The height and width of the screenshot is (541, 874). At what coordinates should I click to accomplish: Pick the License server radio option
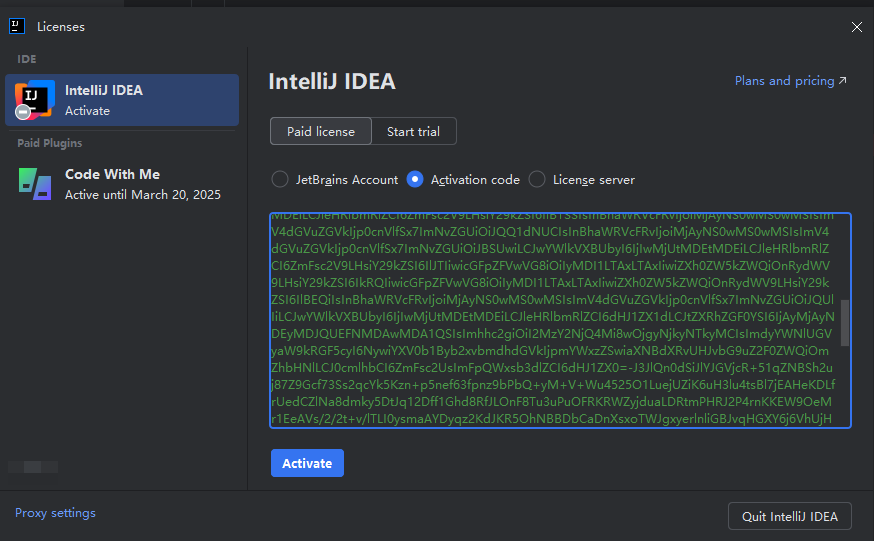click(x=537, y=180)
